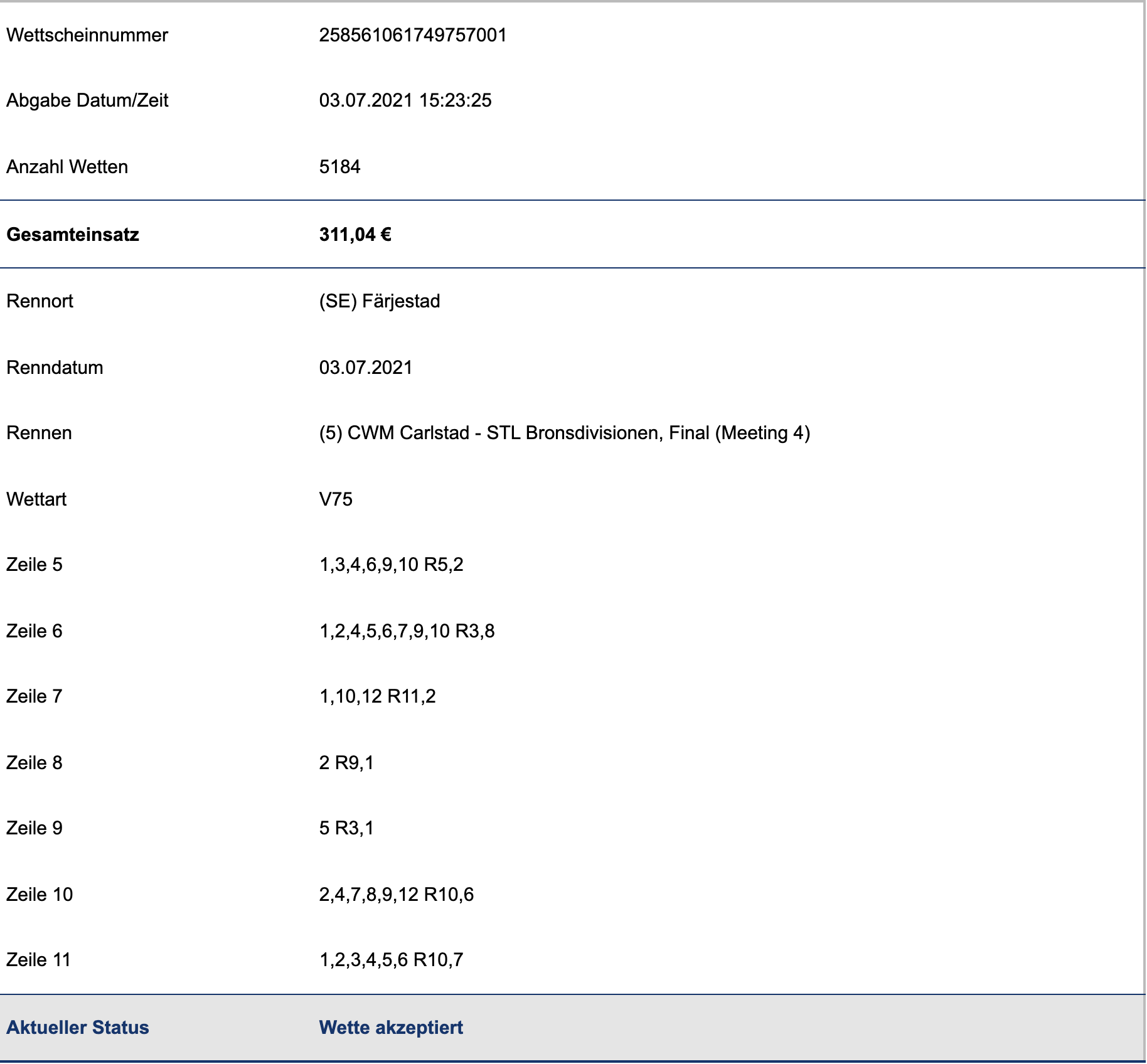
Task: Select ticket number 258561061749757001
Action: 413,35
